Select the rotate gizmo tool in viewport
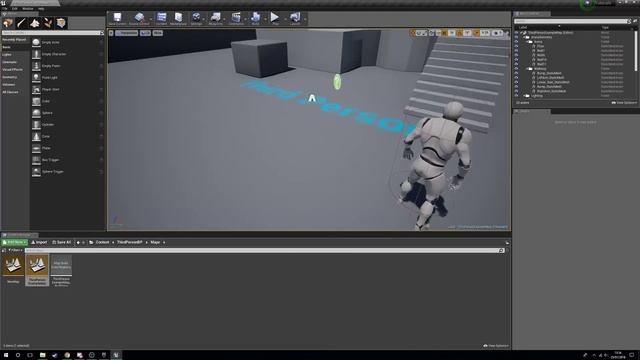This screenshot has height=360, width=640. (x=419, y=33)
